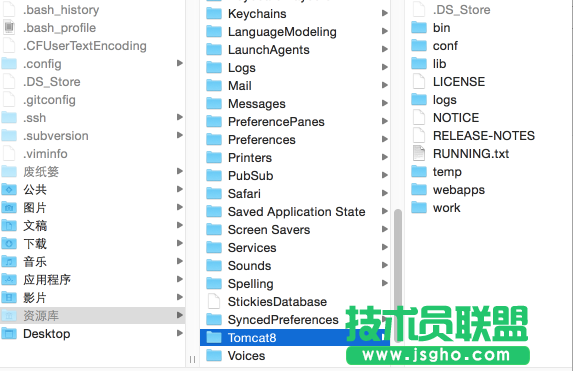Click the temp folder icon
The height and width of the screenshot is (371, 573).
pos(419,171)
